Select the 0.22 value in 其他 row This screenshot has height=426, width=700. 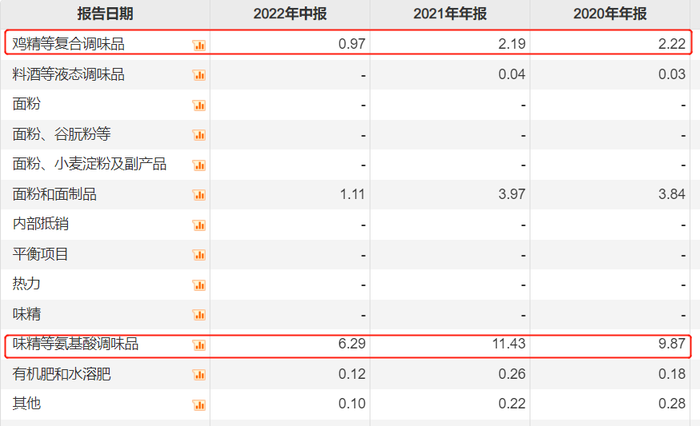(512, 404)
